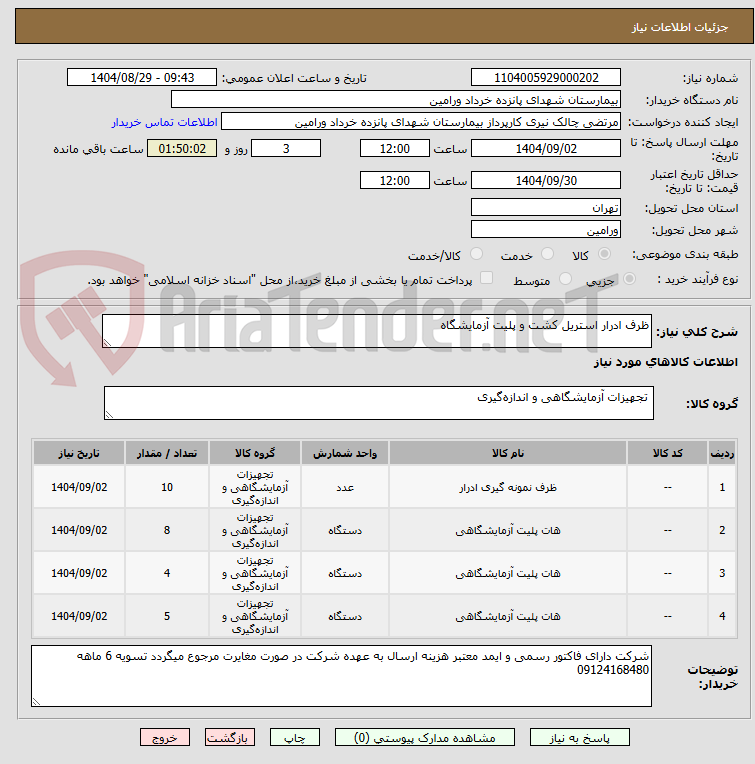Select the کالا/خدمت radio button
755x764 pixels.
coord(476,254)
